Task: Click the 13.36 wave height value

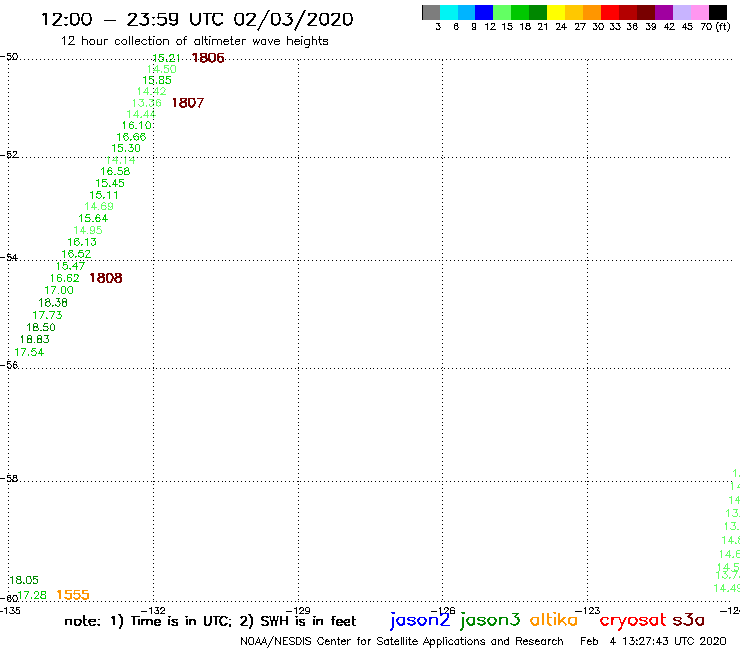Action: click(x=146, y=103)
